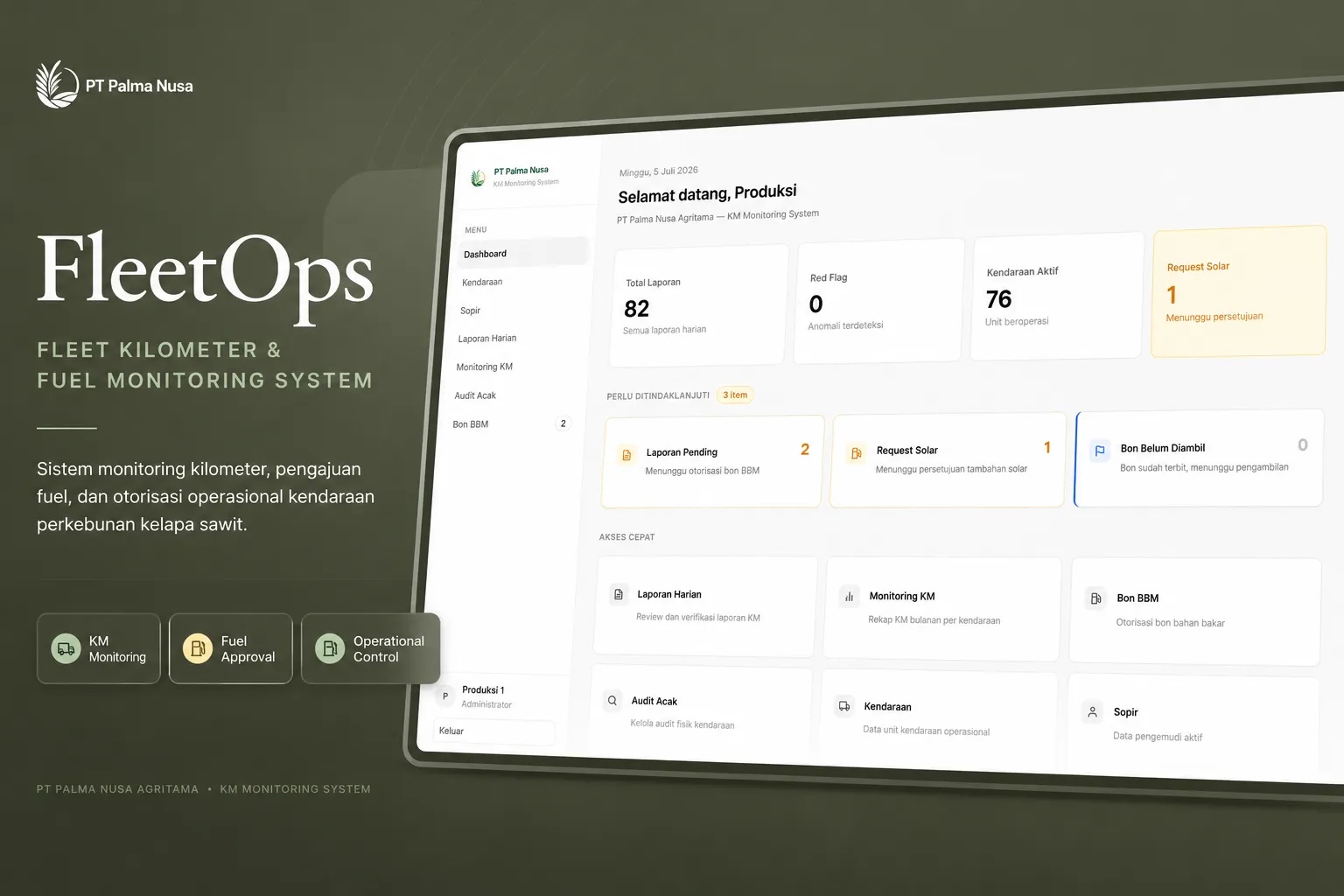Image resolution: width=1344 pixels, height=896 pixels.
Task: Click the Kendaraan truck icon in quick access
Action: pyautogui.click(x=844, y=705)
